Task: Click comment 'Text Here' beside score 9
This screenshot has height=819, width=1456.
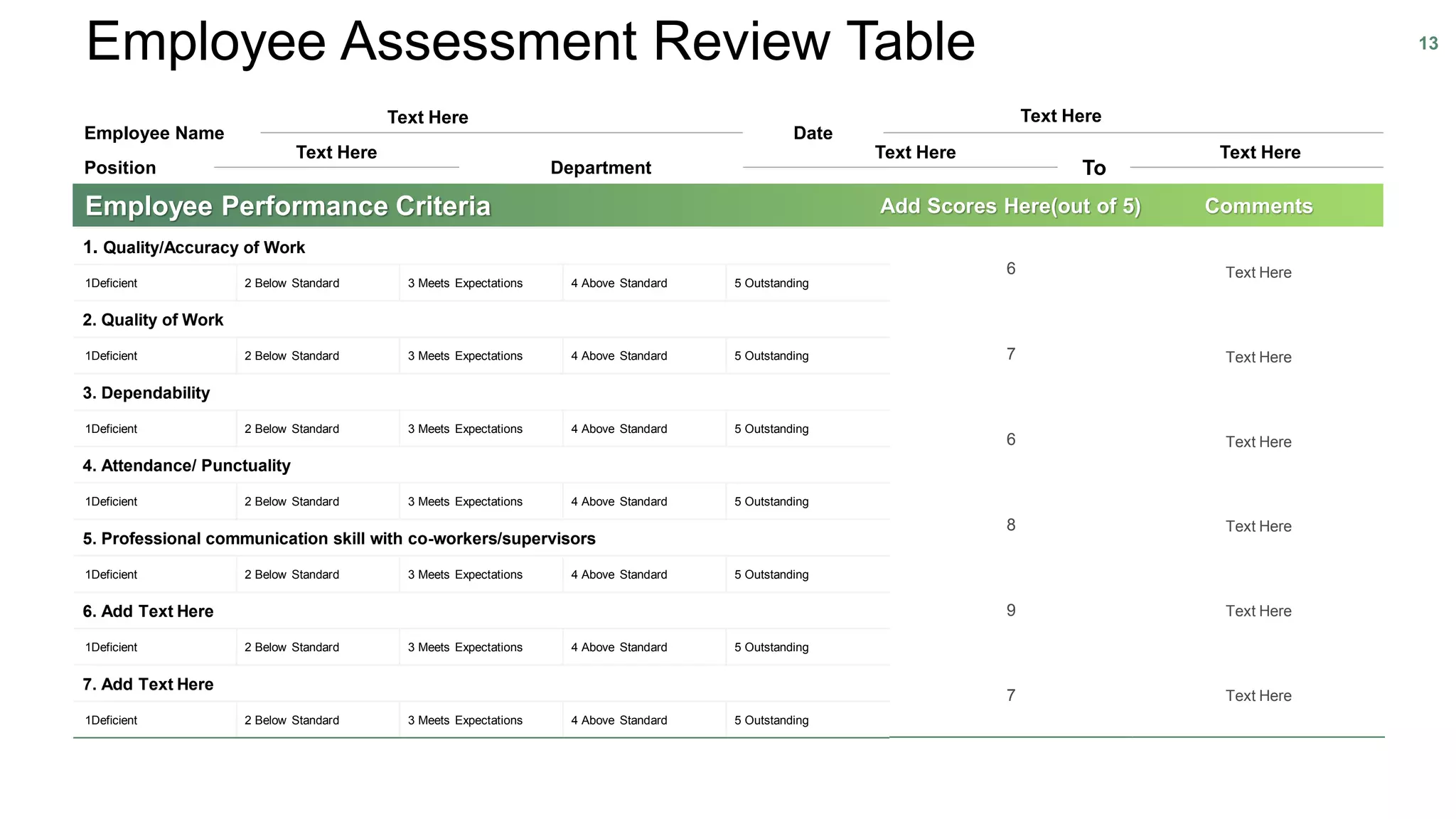Action: [x=1258, y=611]
